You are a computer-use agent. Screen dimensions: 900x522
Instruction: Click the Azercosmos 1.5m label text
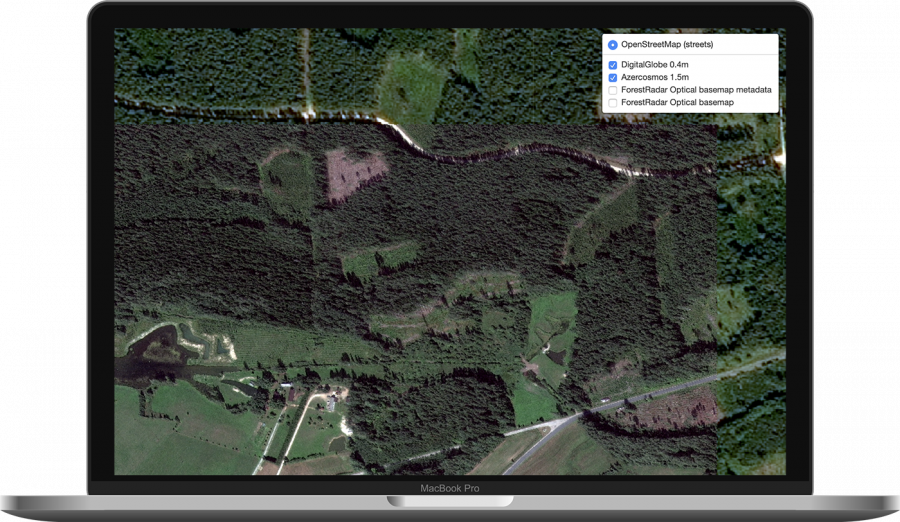pos(655,77)
